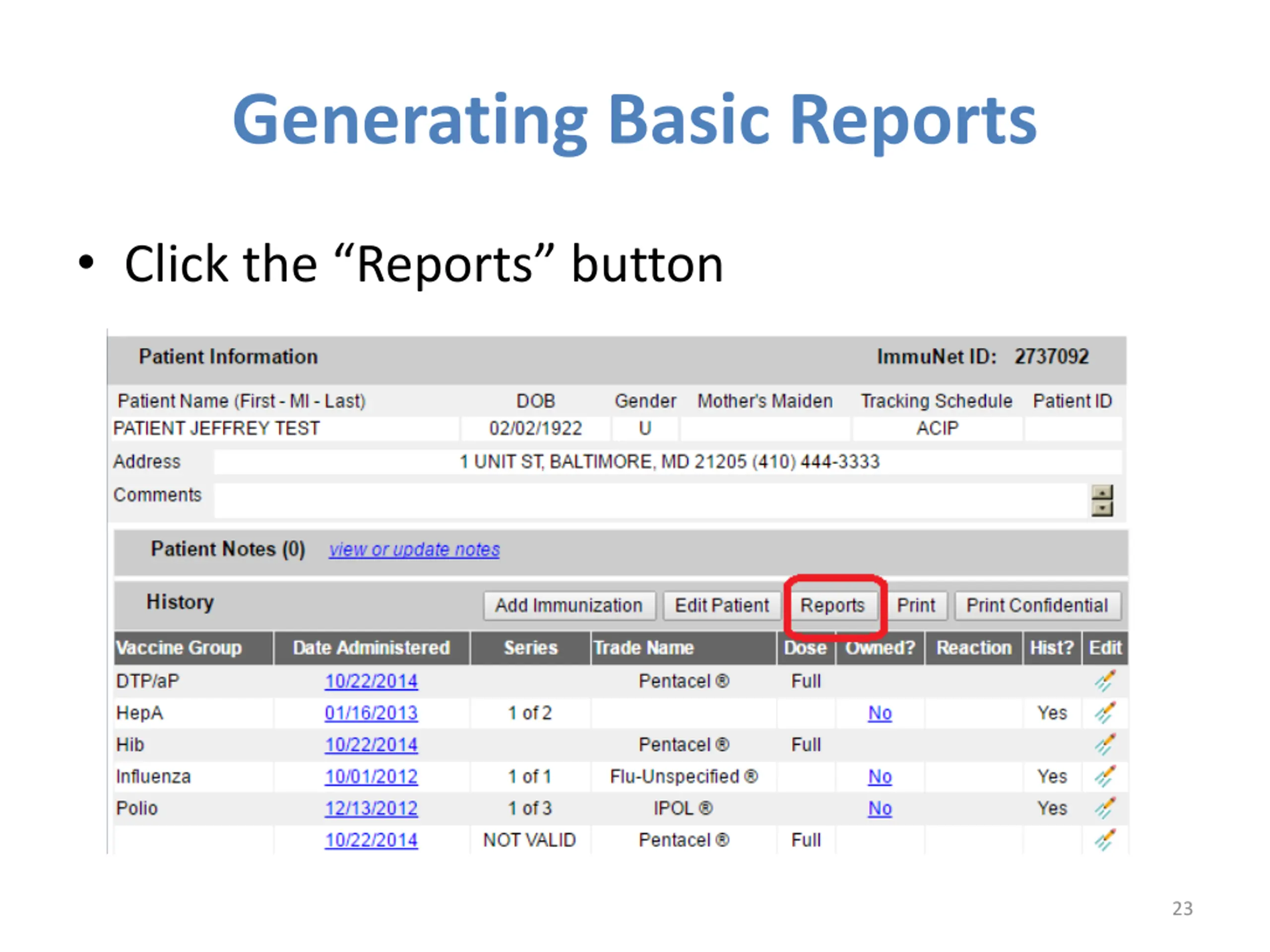Click the Edit column header
The width and height of the screenshot is (1270, 952).
pyautogui.click(x=1105, y=648)
